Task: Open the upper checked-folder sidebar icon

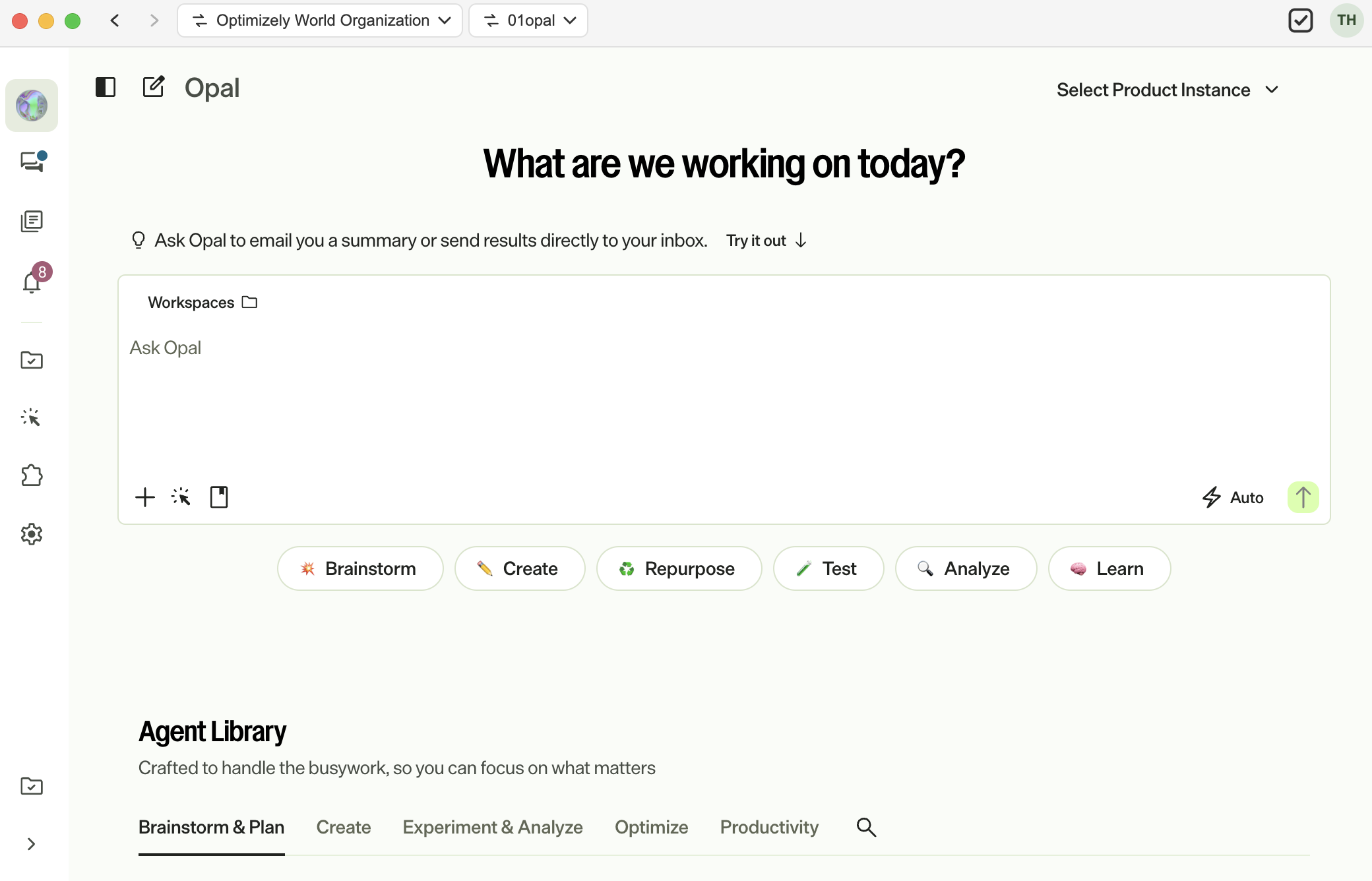Action: (x=32, y=359)
